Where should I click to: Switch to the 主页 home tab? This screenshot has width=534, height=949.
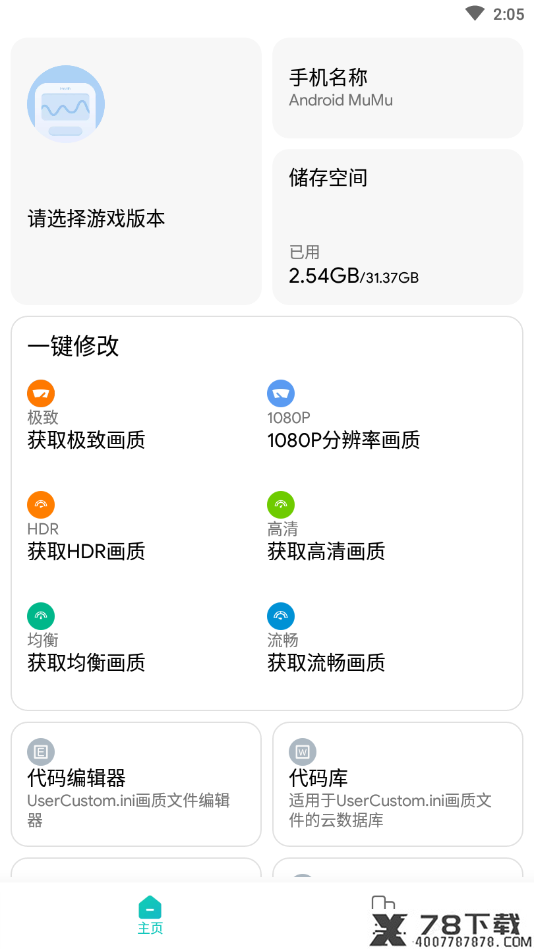click(150, 915)
